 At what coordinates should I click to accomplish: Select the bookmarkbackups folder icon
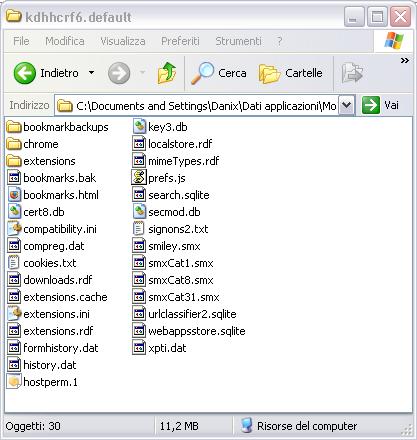tap(14, 127)
